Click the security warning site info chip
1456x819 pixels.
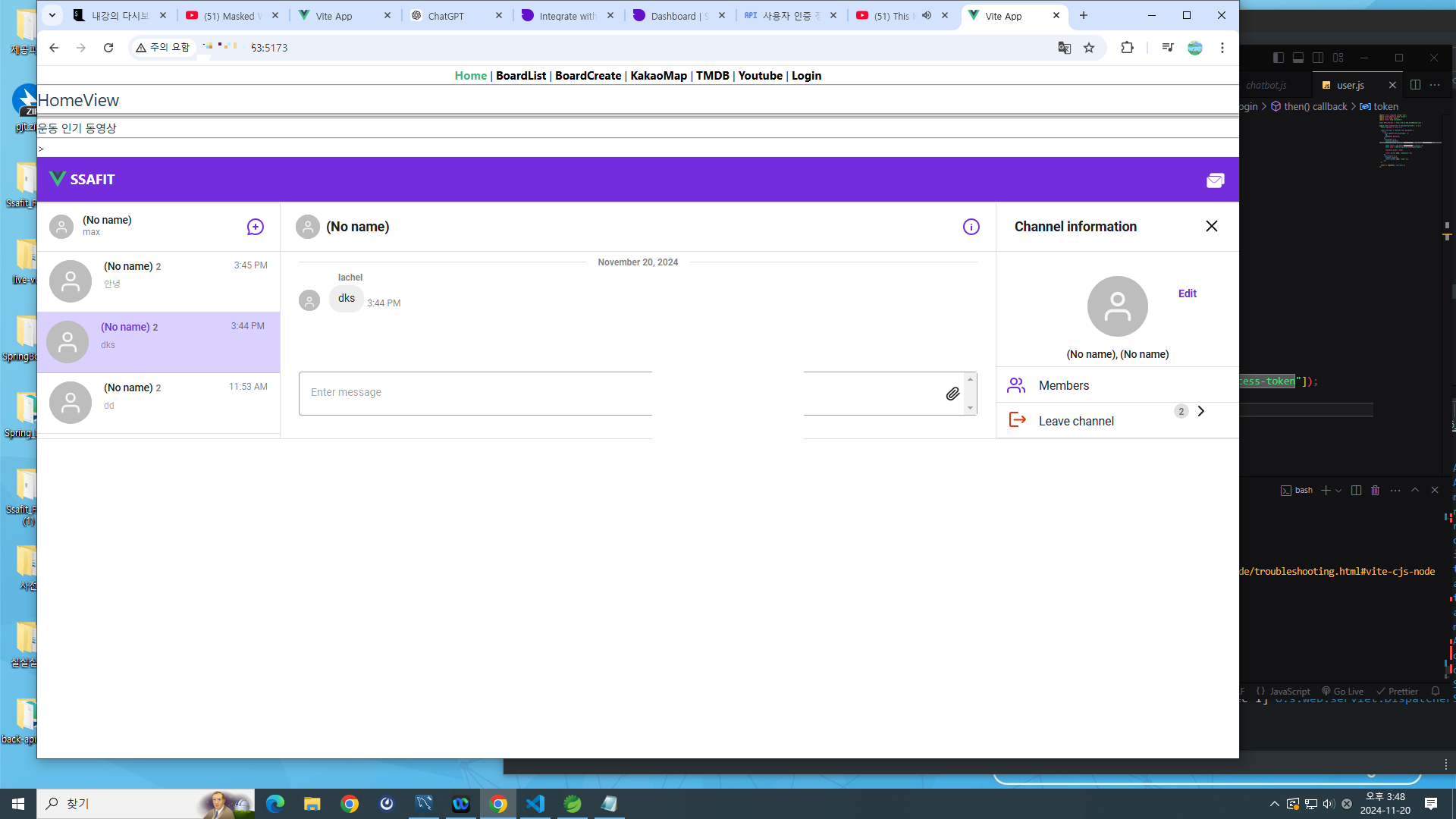163,48
